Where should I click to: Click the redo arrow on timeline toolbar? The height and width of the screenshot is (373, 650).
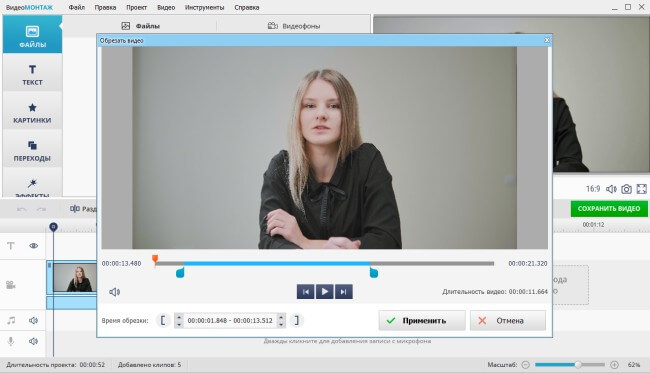[41, 209]
